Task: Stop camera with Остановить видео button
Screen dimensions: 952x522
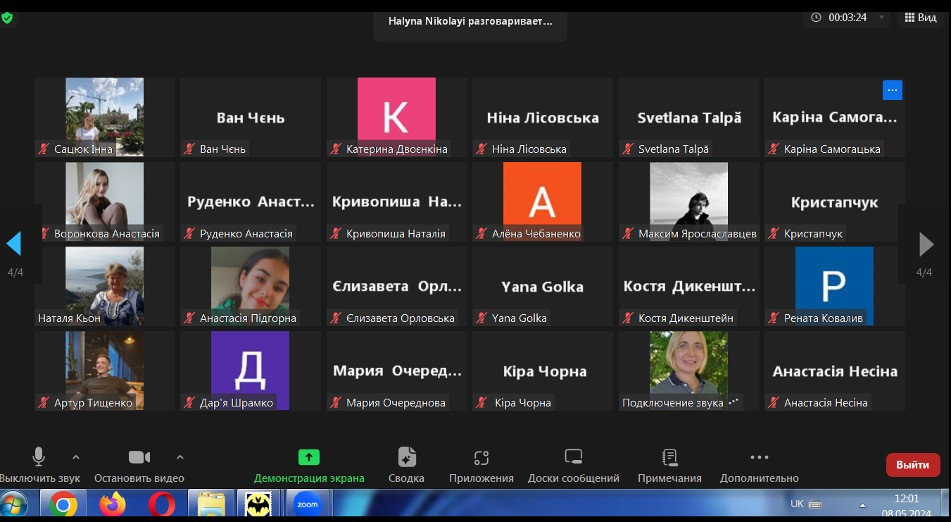Action: point(139,458)
